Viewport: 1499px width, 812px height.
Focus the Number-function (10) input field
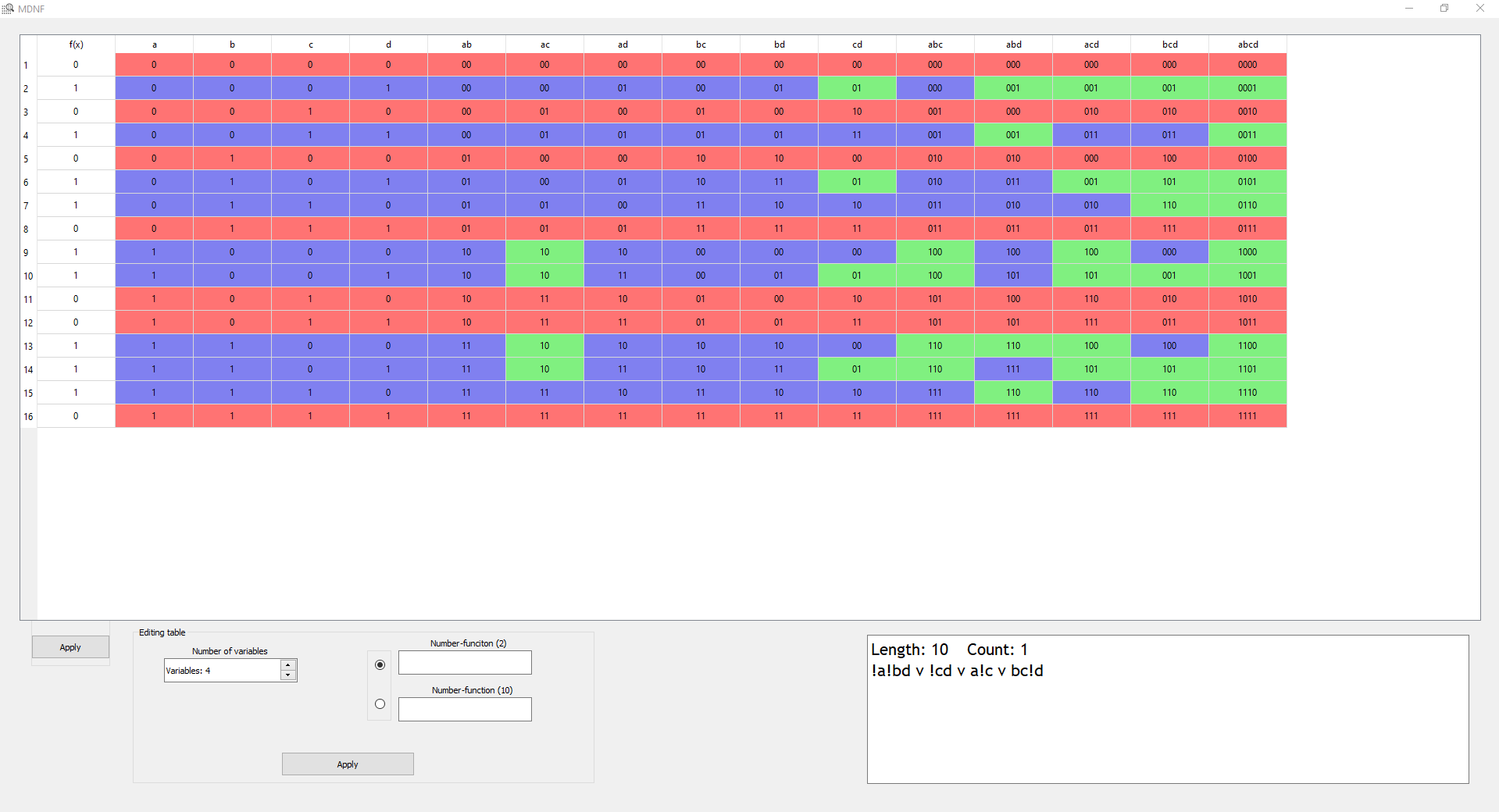465,710
